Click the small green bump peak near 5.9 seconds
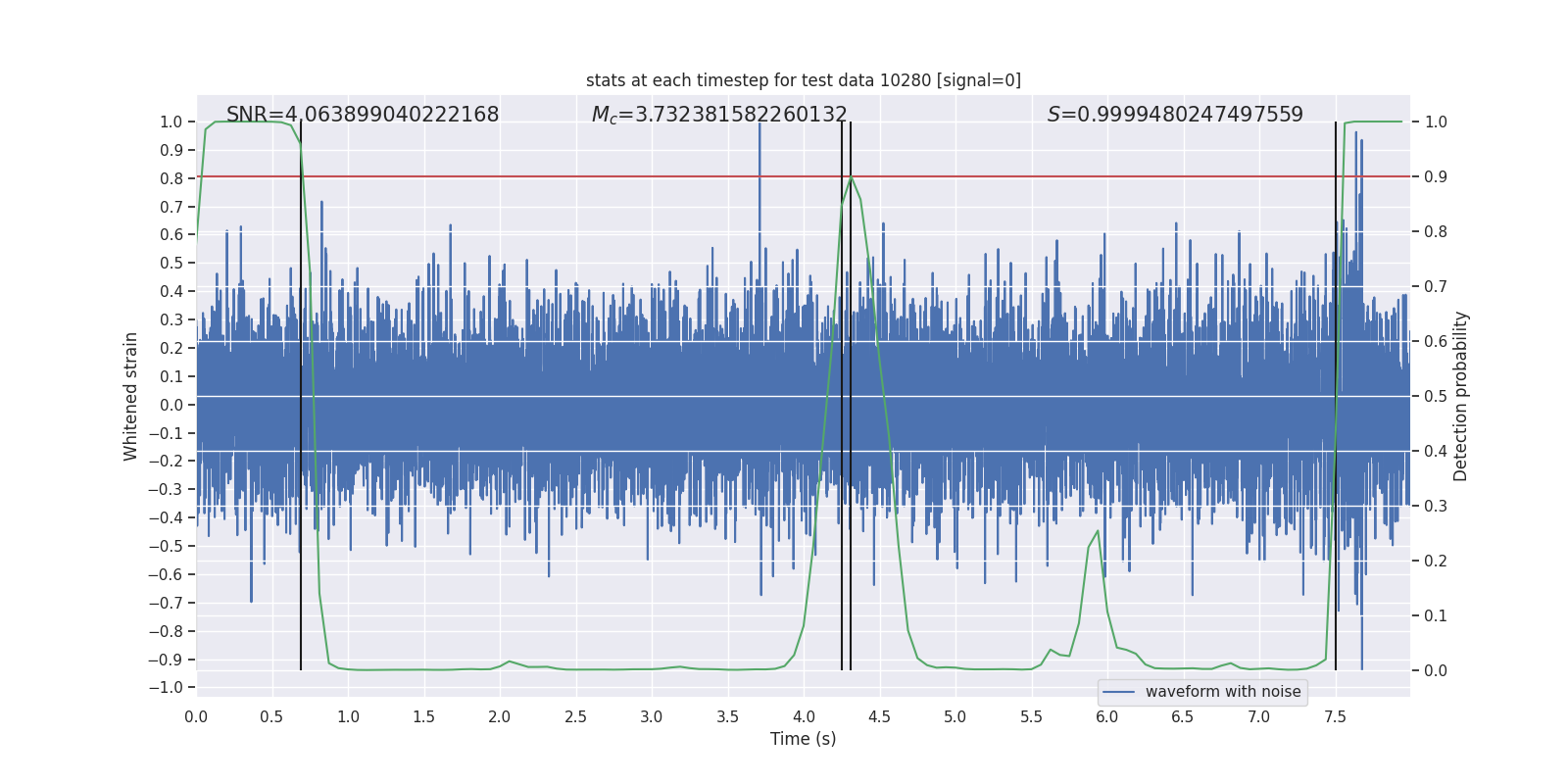1568x784 pixels. [1098, 532]
